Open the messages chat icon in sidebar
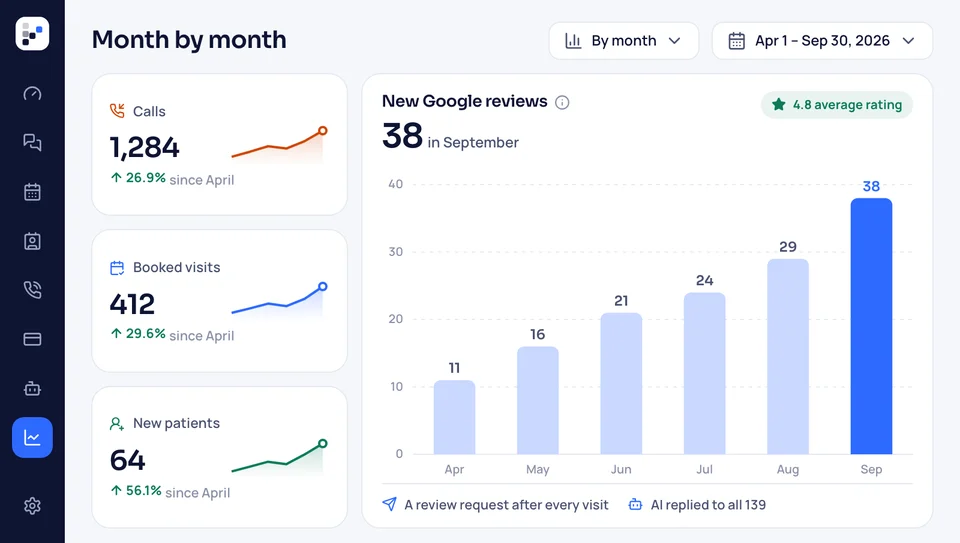Screen dimensions: 960x543 pyautogui.click(x=32, y=143)
